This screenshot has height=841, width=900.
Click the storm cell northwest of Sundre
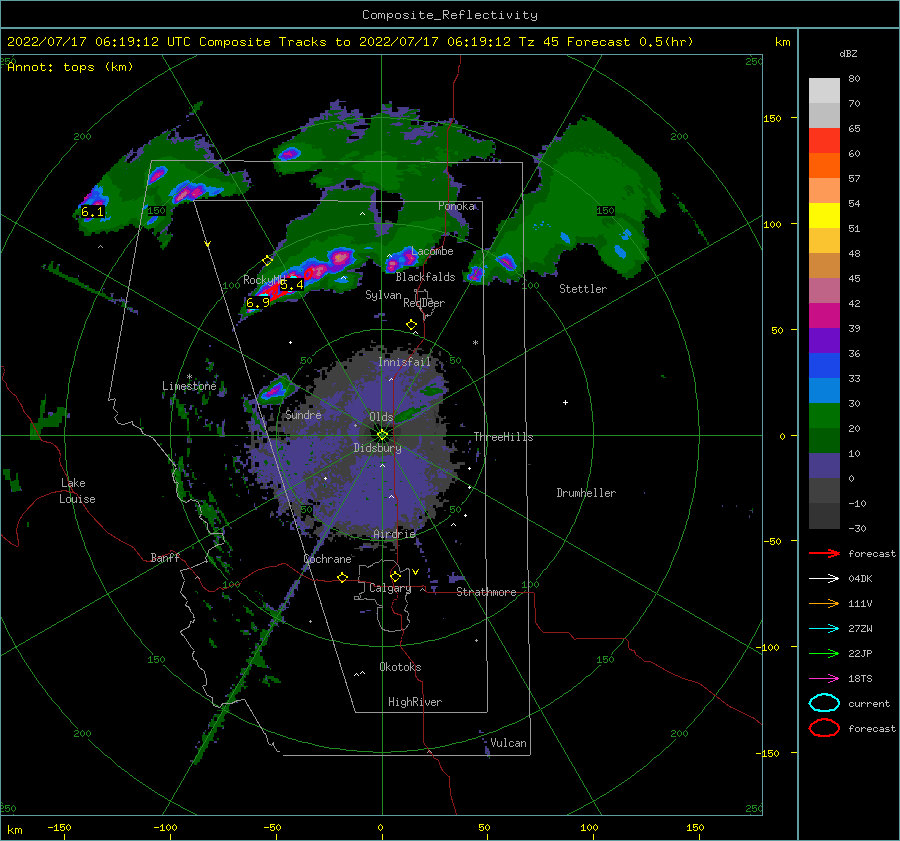coord(276,390)
